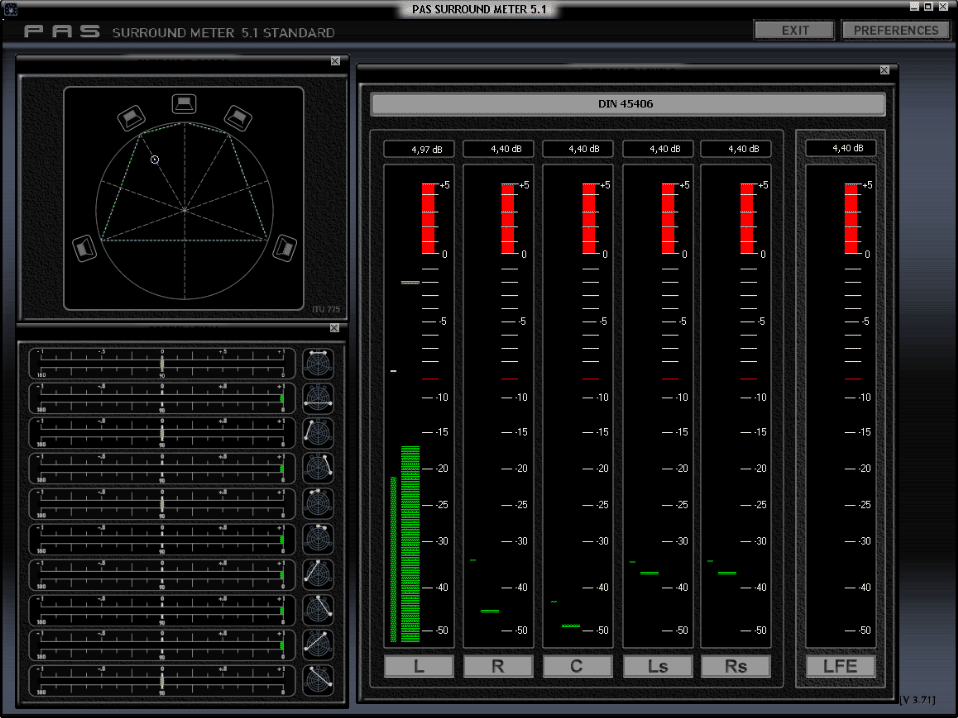Click the goniometer icon in the seventh correlation row

click(317, 571)
